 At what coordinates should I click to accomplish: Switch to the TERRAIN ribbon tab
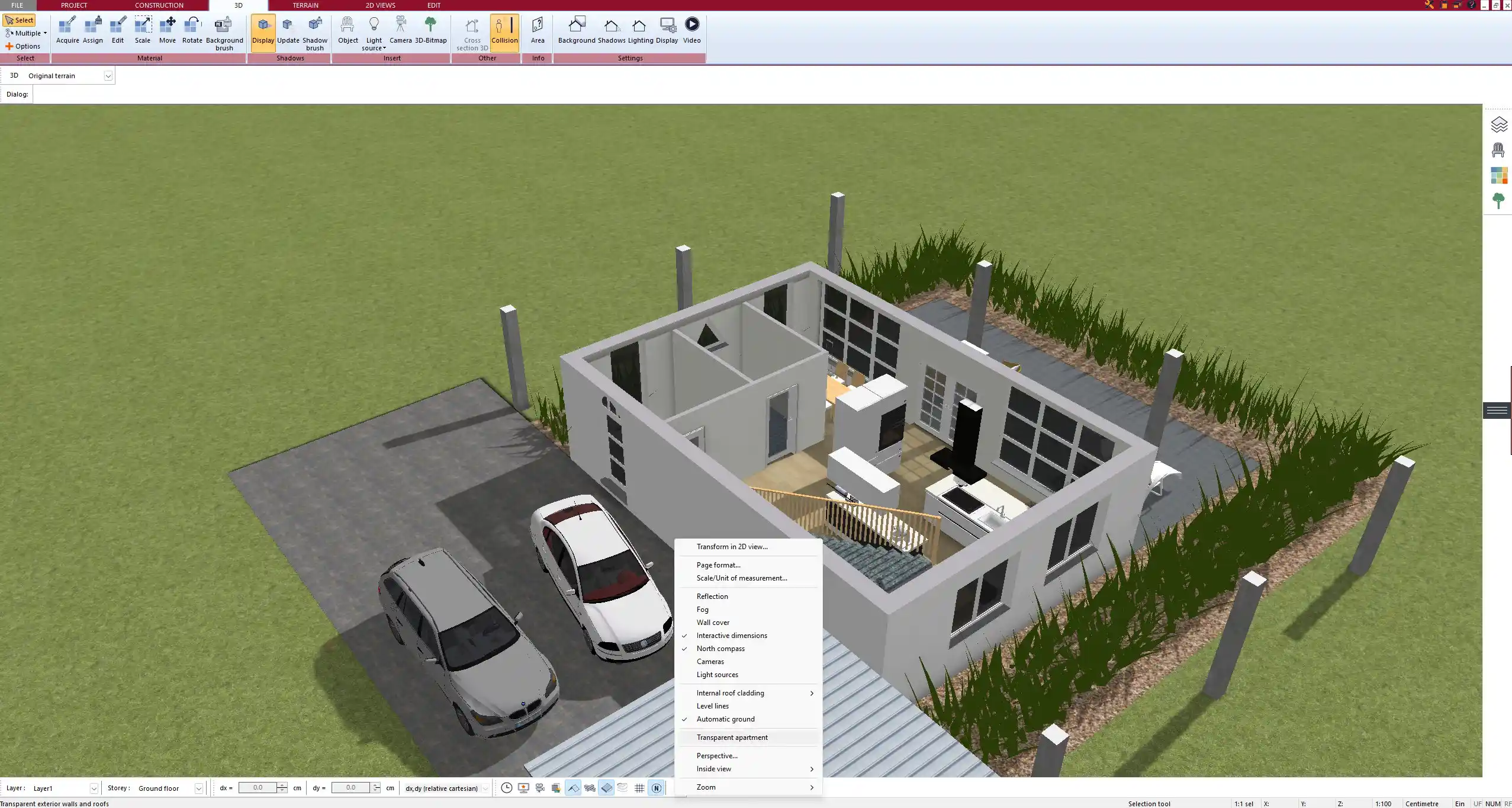(304, 5)
